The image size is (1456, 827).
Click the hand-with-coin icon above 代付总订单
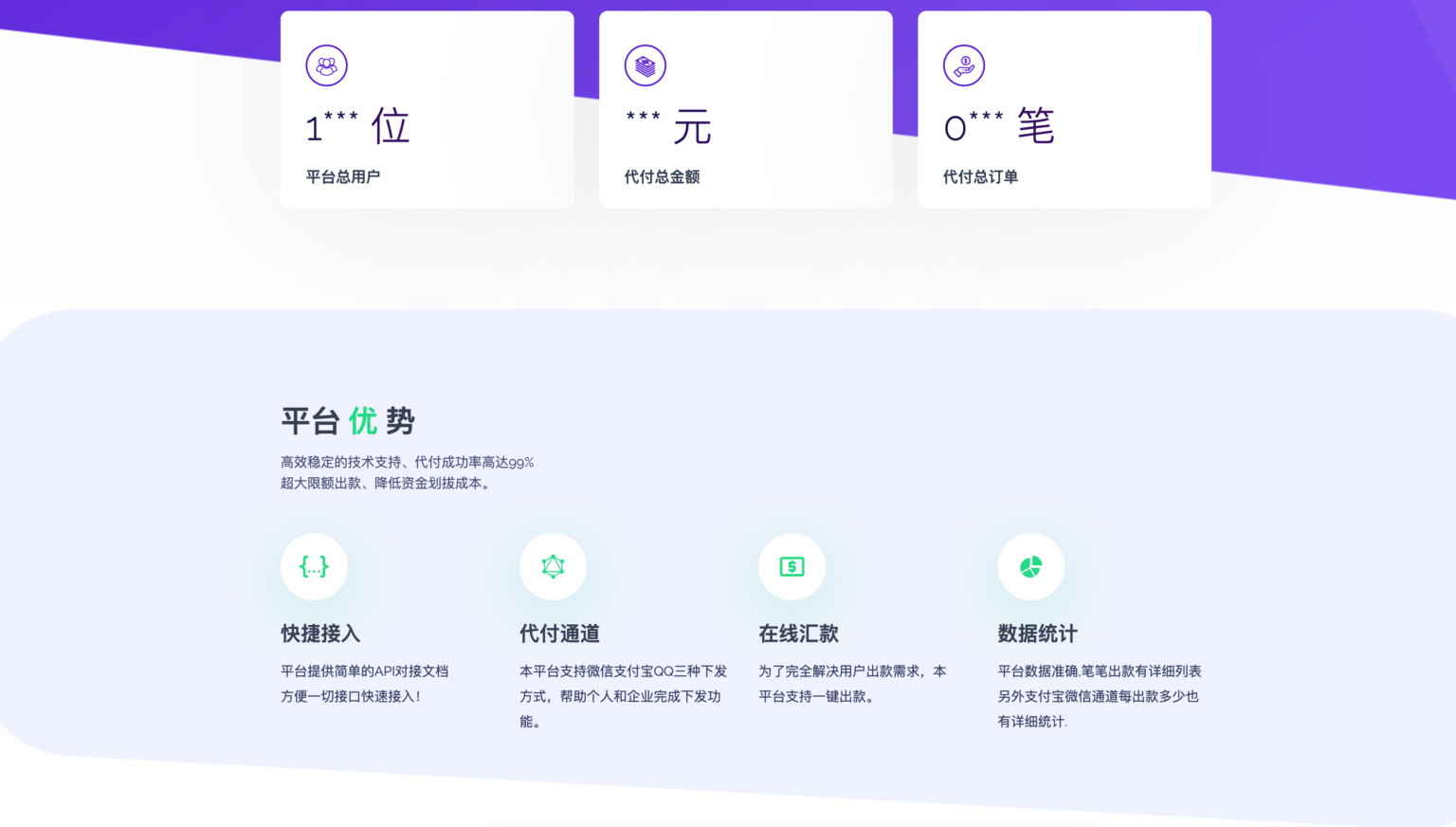964,65
